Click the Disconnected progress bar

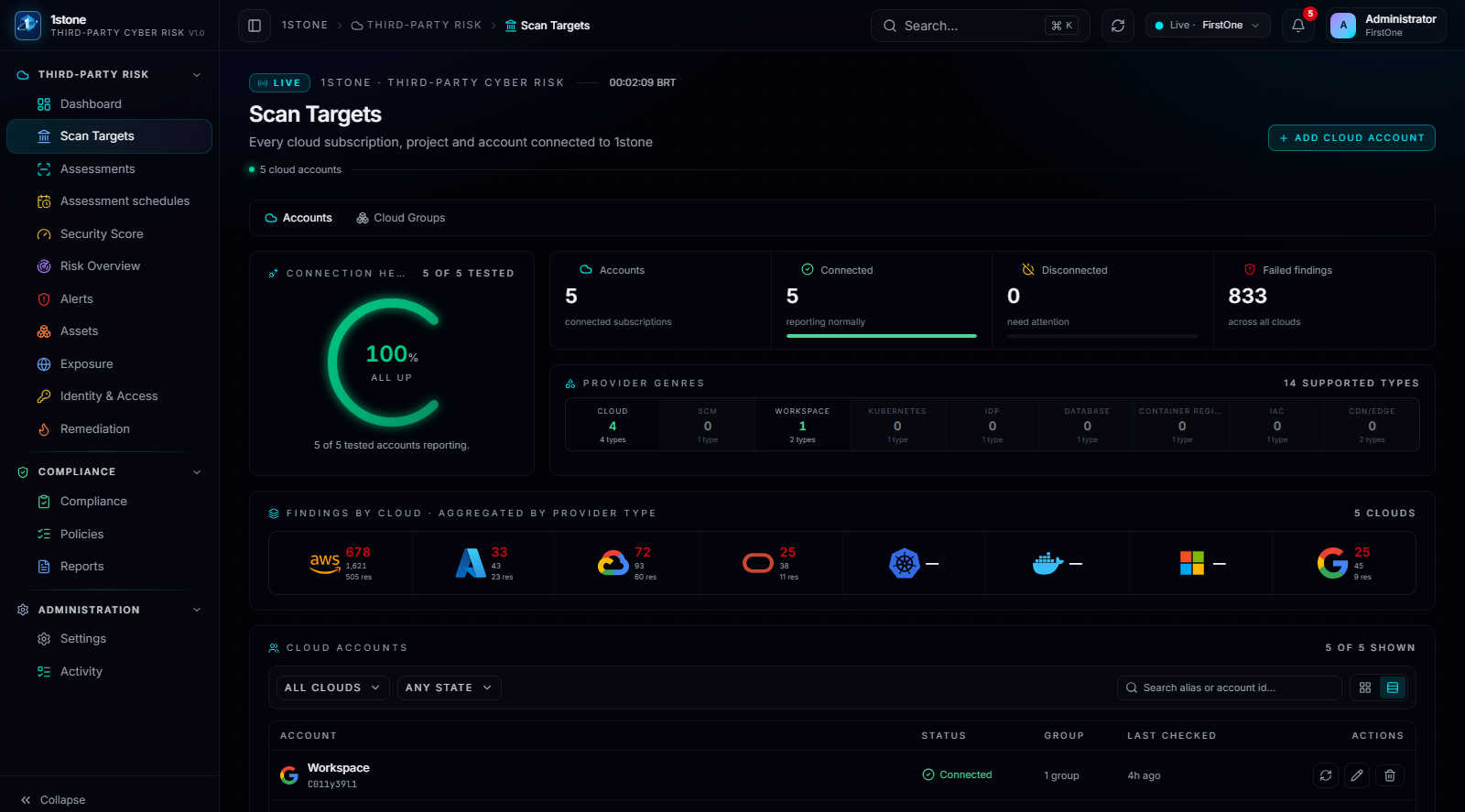pos(1102,336)
